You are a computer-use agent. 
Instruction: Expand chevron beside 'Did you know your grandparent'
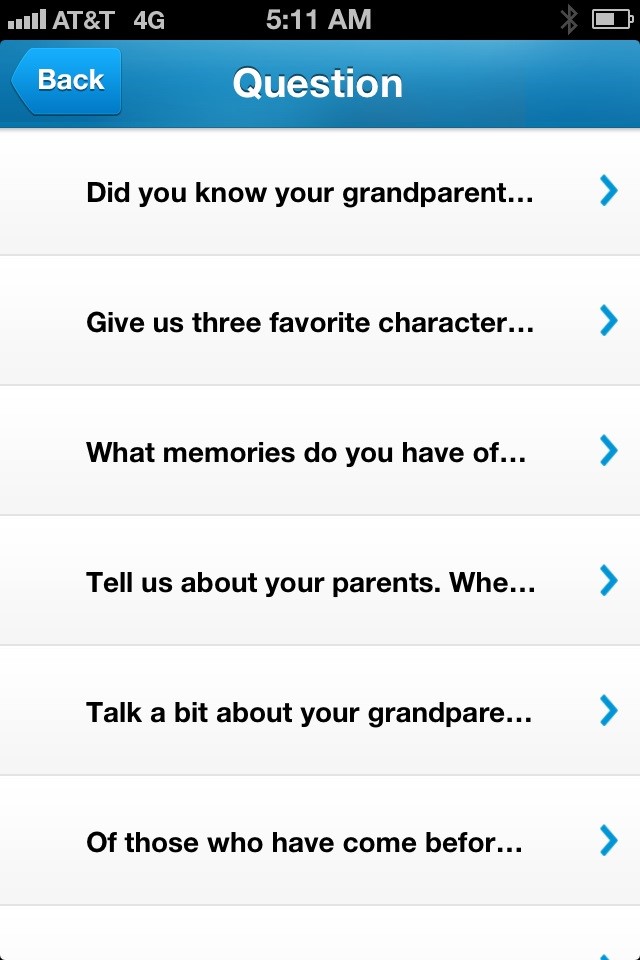click(x=607, y=190)
